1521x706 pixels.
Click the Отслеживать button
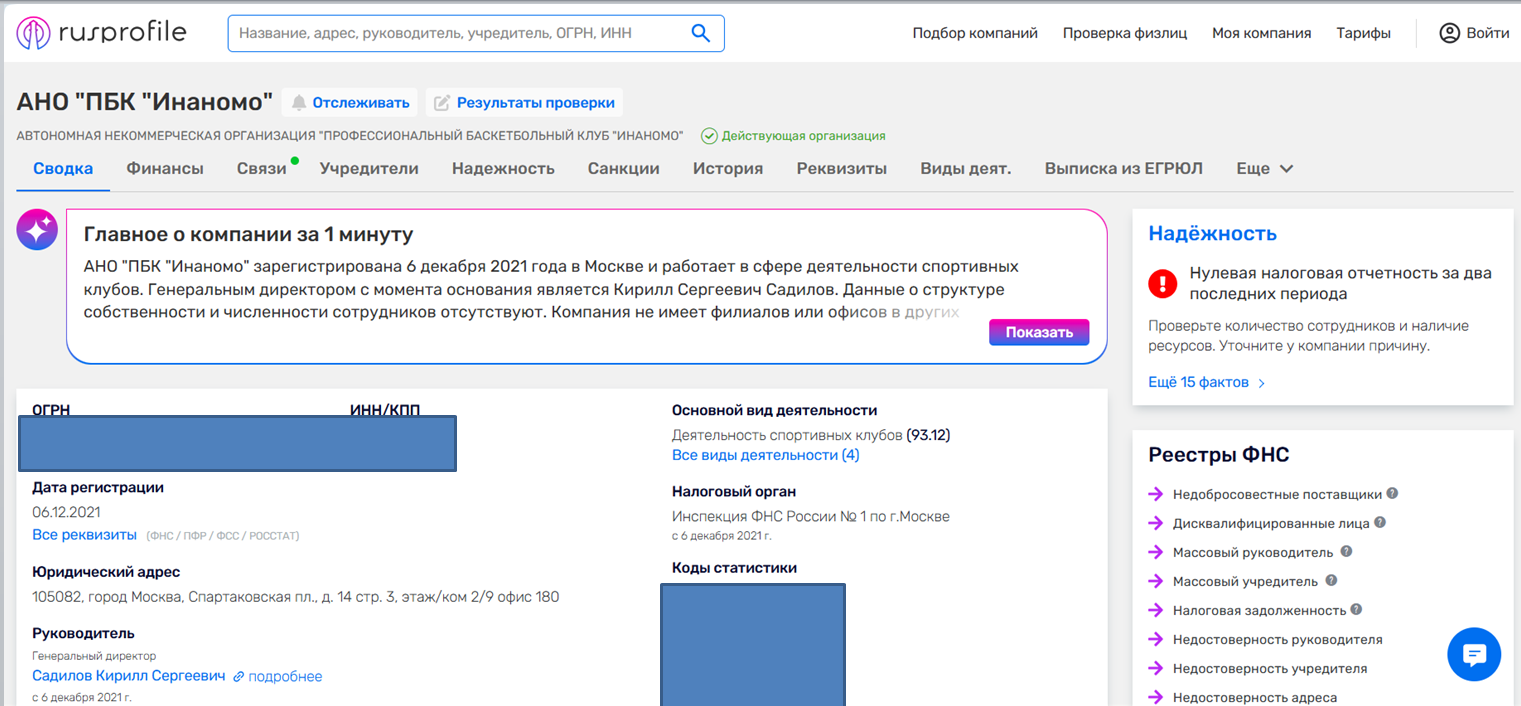tap(349, 102)
